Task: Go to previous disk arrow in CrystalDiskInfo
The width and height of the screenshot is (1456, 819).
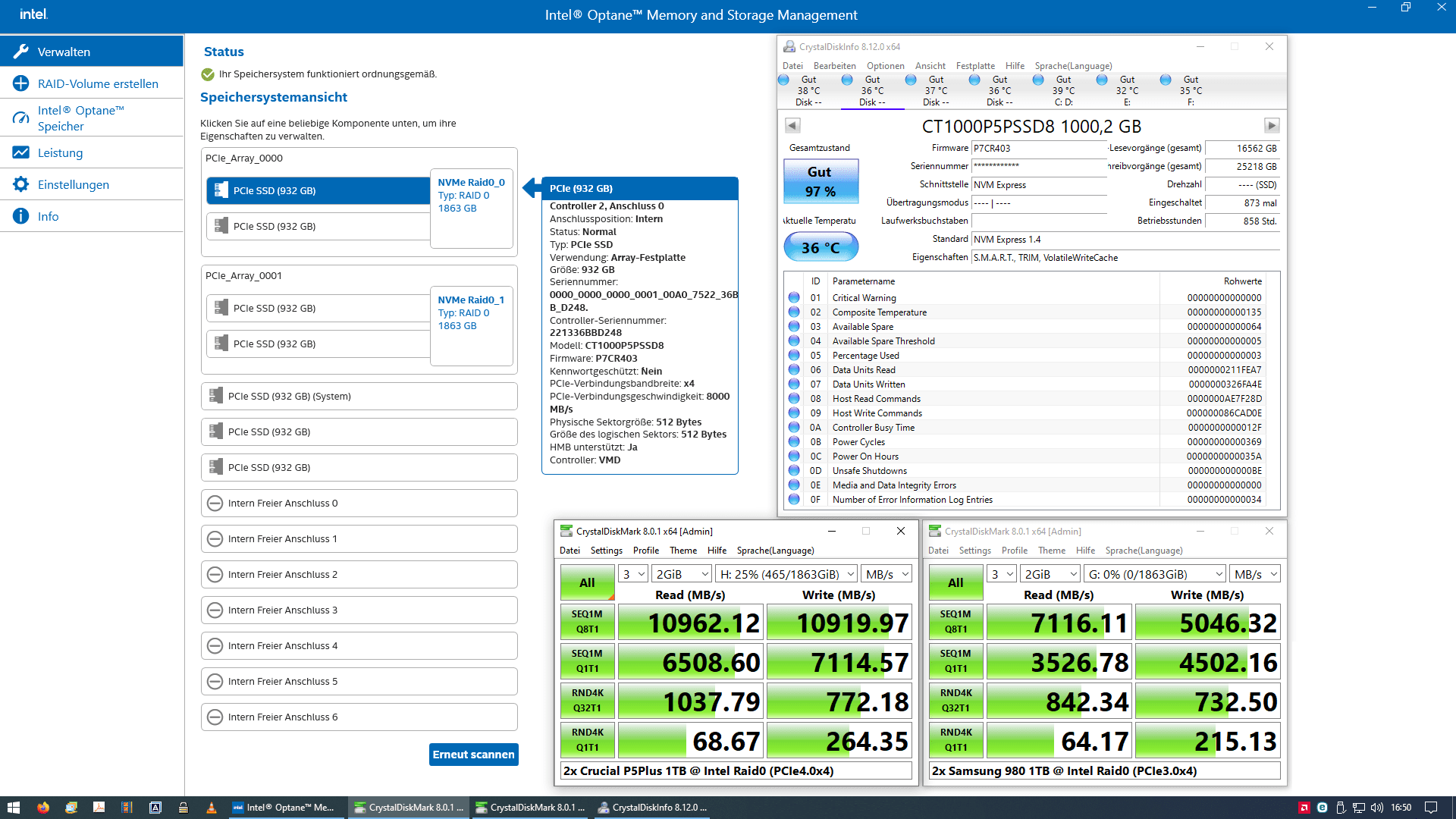Action: click(792, 126)
